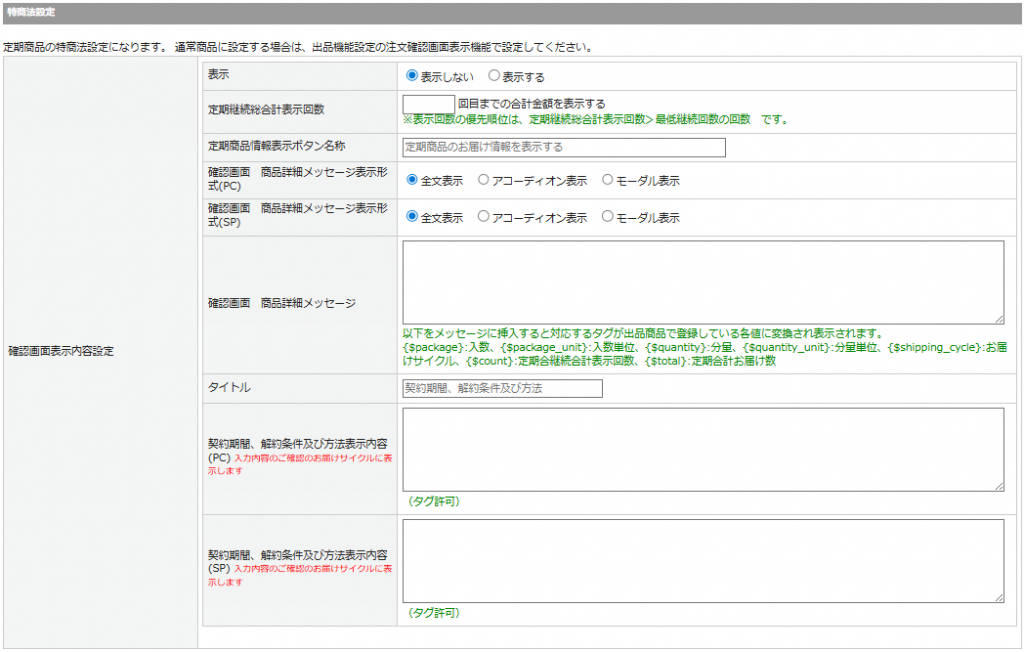Choose アコーディオン表示 for the PC message format

click(484, 180)
